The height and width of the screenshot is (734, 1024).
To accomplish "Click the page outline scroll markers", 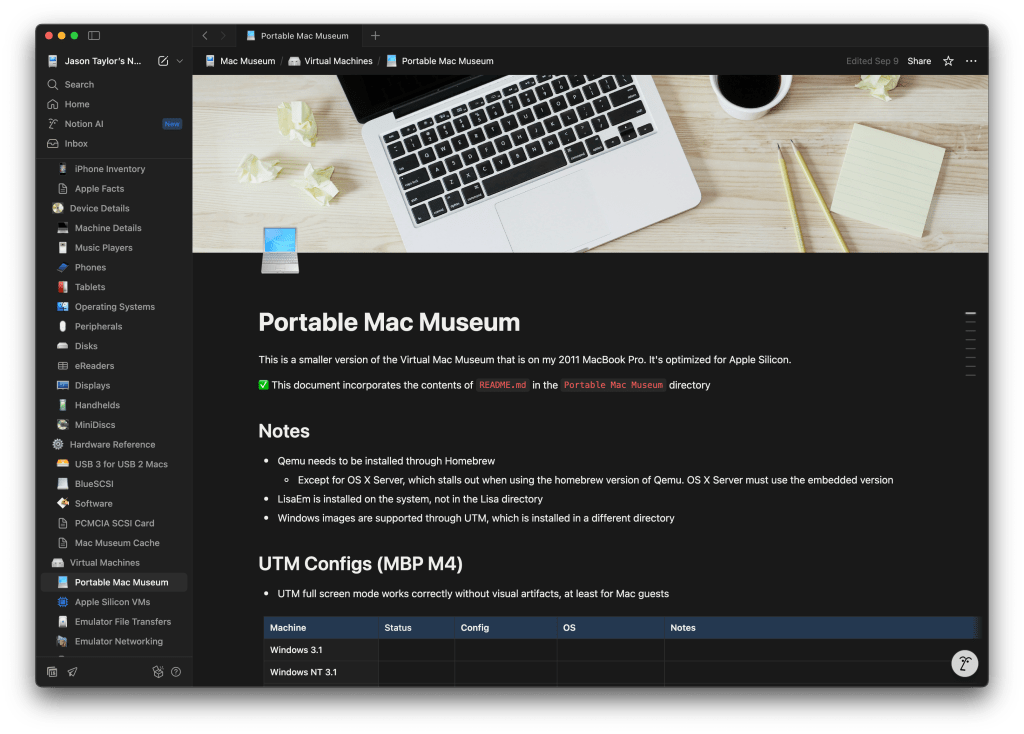I will [969, 344].
